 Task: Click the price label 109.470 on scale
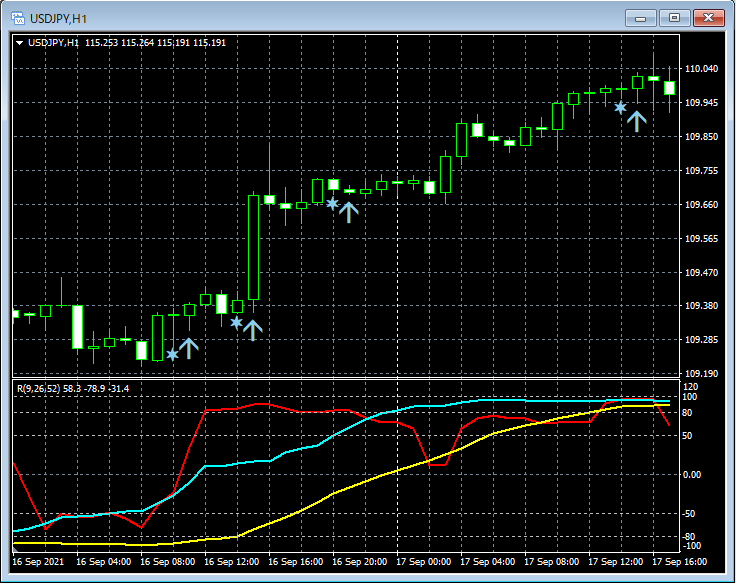[x=701, y=273]
